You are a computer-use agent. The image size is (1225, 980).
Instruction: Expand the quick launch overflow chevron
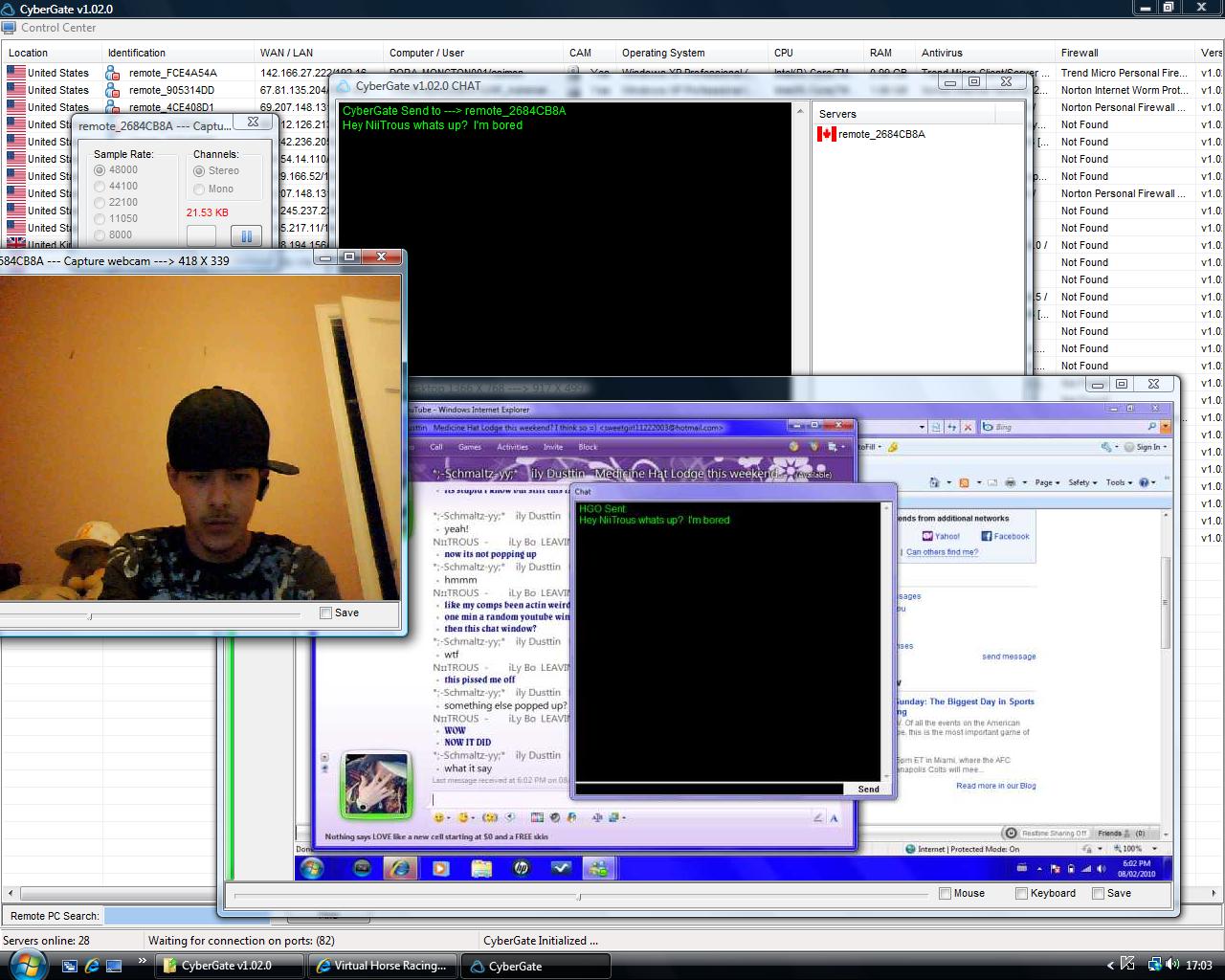[x=143, y=961]
